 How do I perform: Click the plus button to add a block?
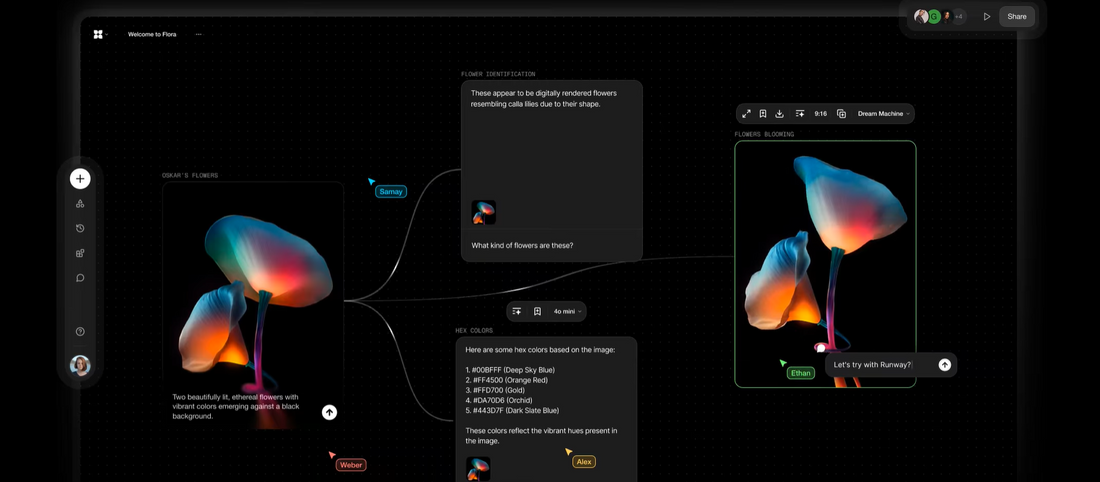(80, 179)
